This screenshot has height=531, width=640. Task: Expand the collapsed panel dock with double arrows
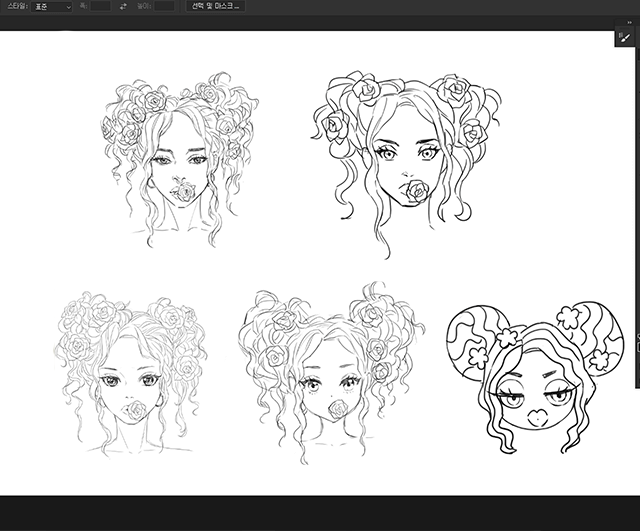[x=629, y=22]
